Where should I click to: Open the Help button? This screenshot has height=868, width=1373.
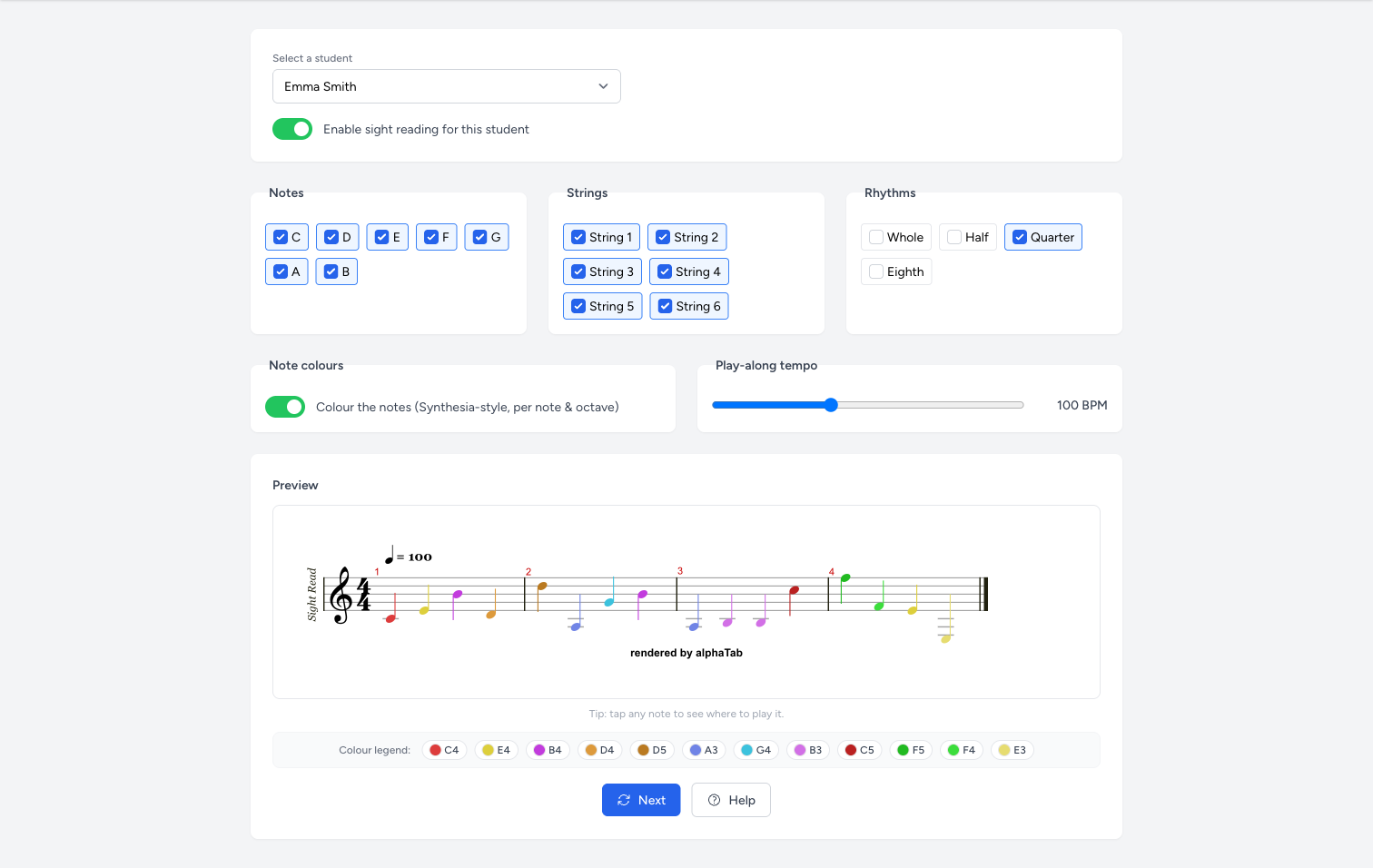(x=731, y=800)
